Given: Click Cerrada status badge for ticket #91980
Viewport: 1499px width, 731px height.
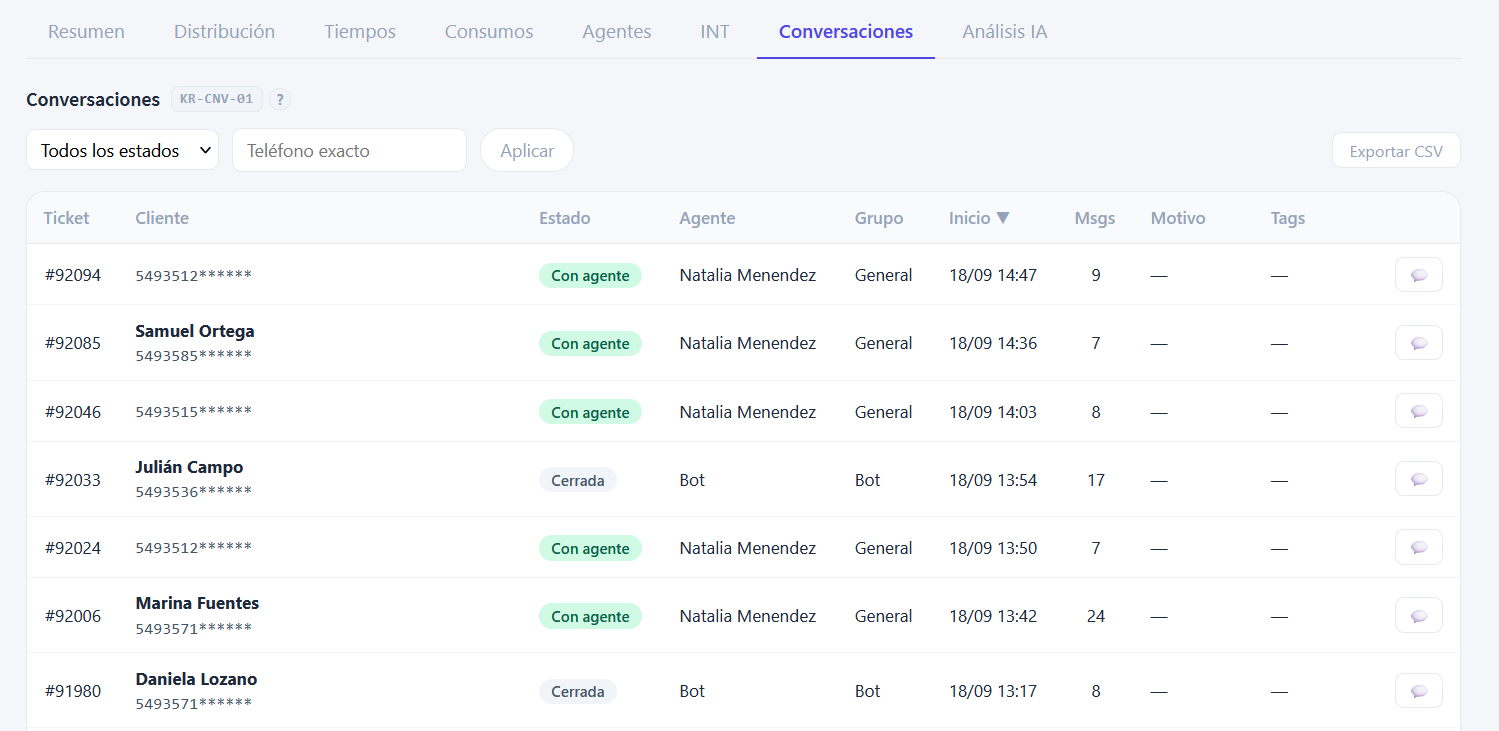Looking at the screenshot, I should (x=578, y=692).
